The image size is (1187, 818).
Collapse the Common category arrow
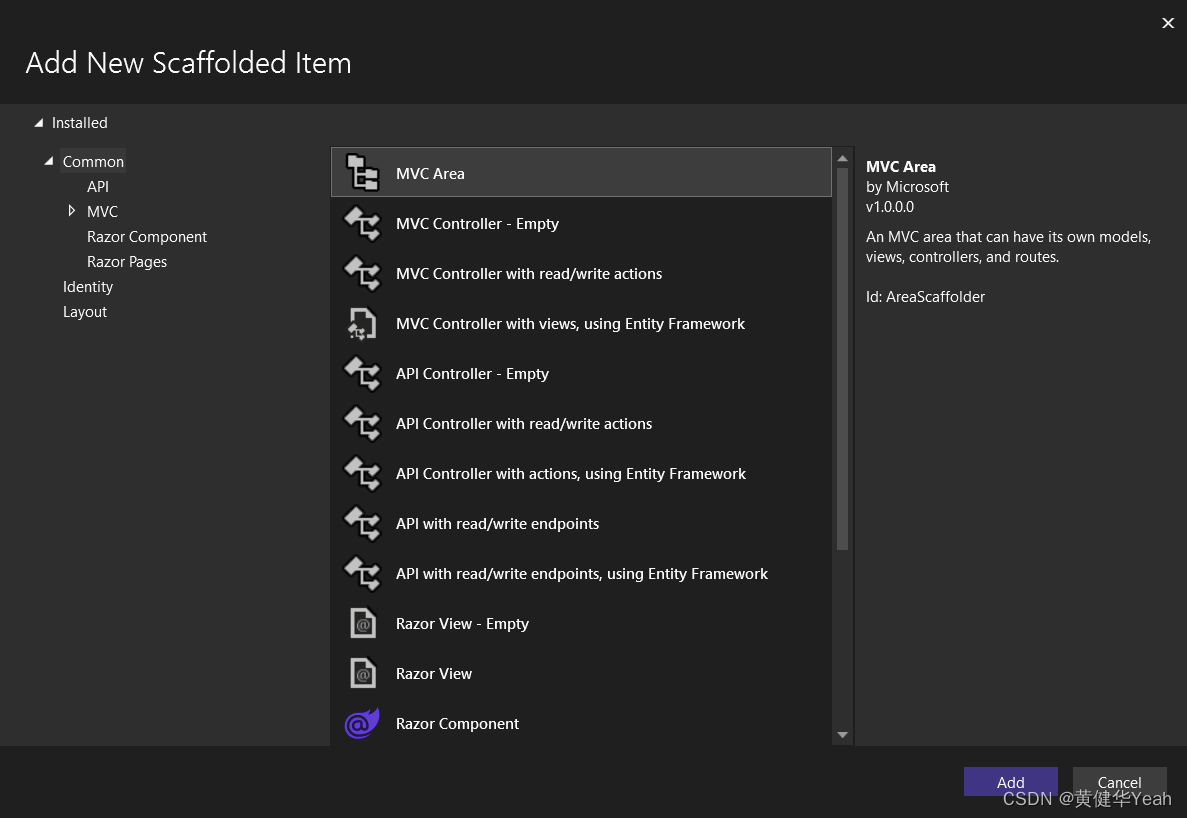coord(49,161)
